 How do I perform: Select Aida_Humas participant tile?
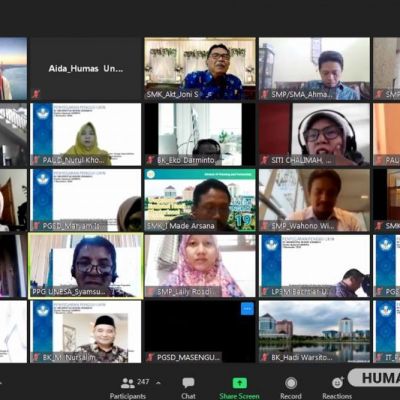pos(86,69)
